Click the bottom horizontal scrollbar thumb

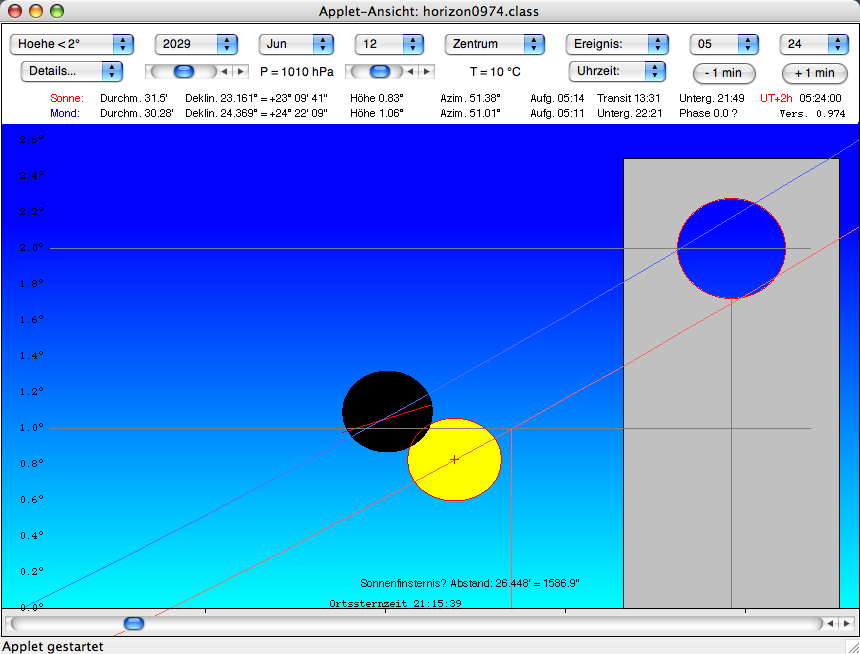(134, 623)
